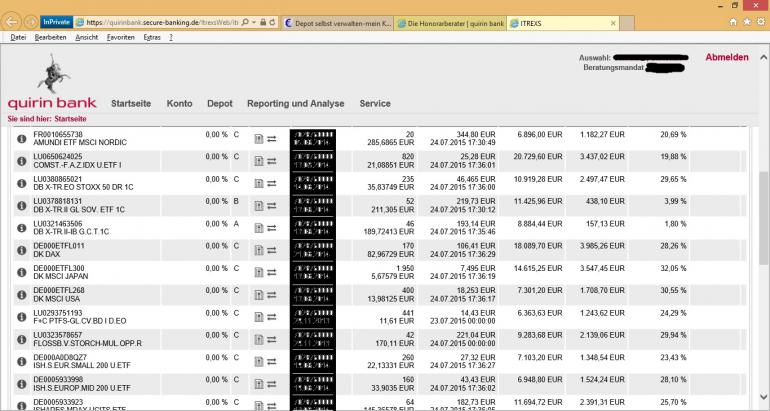Open the Datei menu
The height and width of the screenshot is (411, 770).
pos(18,37)
